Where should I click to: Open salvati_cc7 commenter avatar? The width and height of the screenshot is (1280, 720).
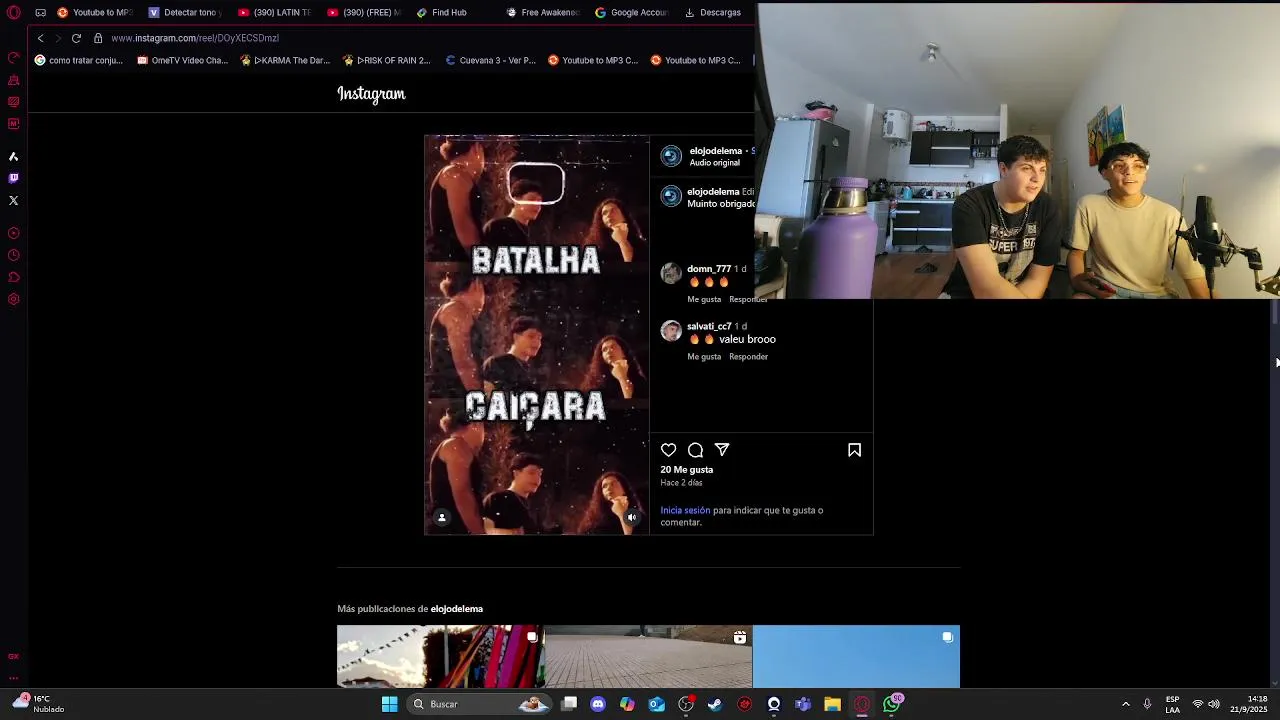pyautogui.click(x=671, y=330)
